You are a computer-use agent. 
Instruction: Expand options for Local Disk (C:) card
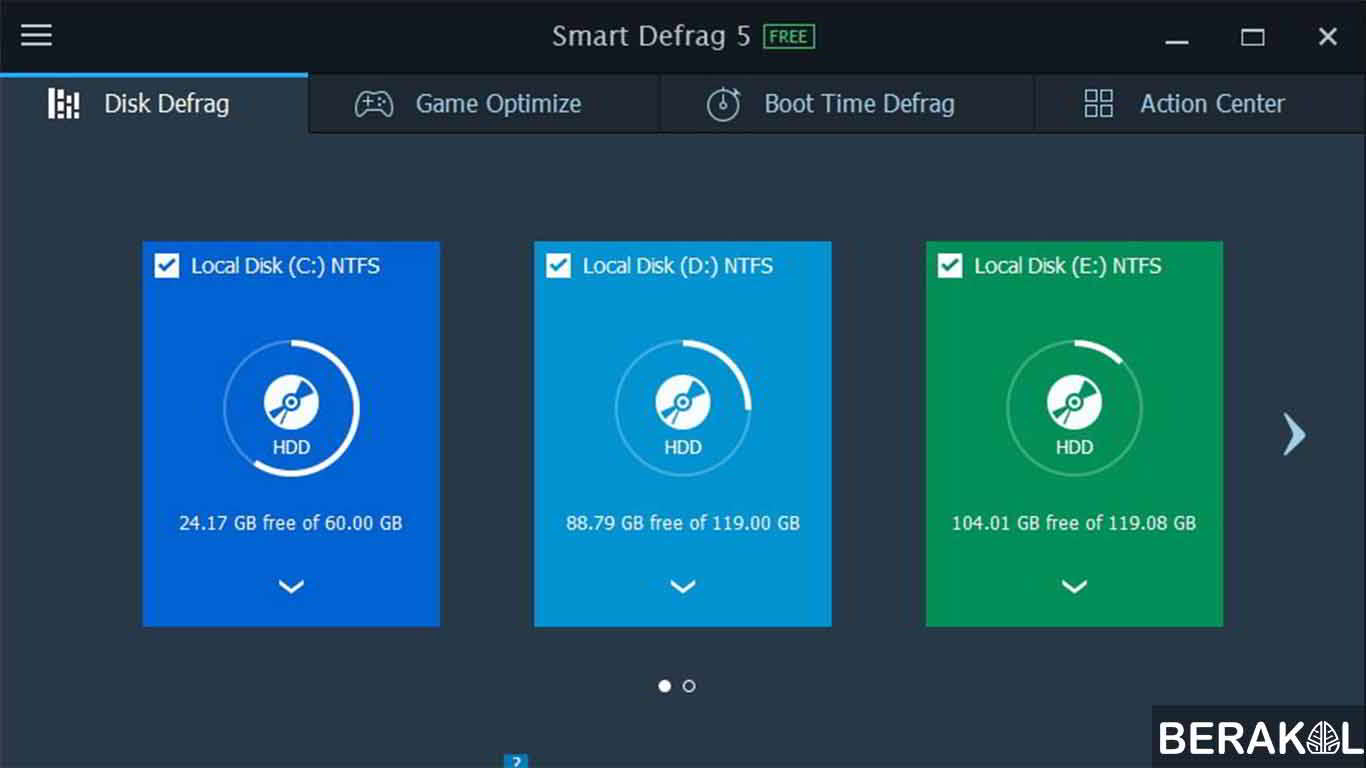[291, 587]
